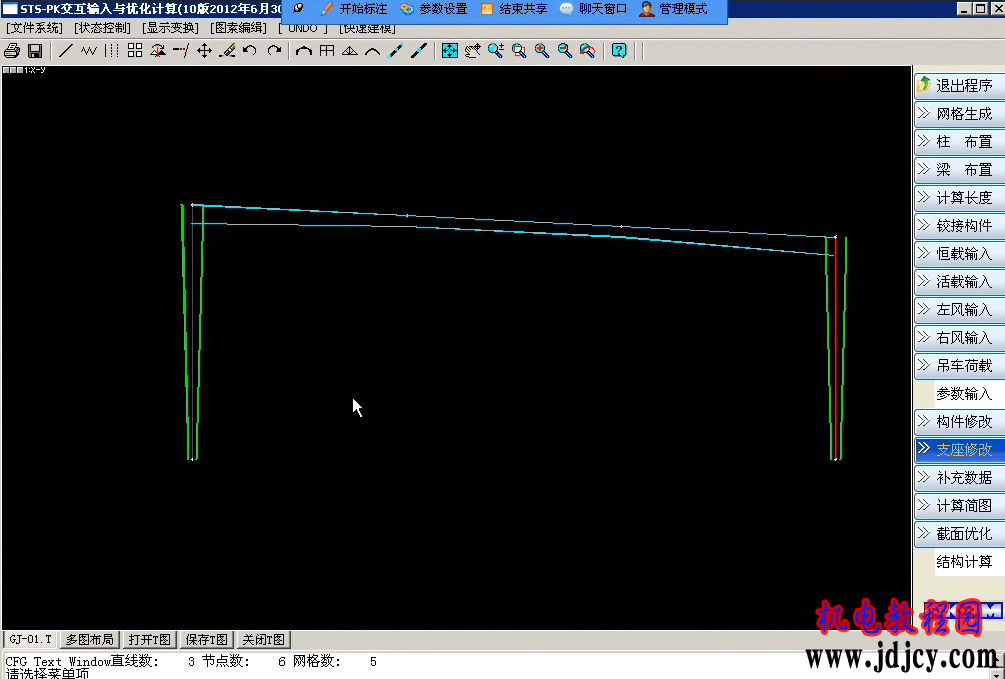
Task: Open the UNDO menu
Action: pos(303,28)
